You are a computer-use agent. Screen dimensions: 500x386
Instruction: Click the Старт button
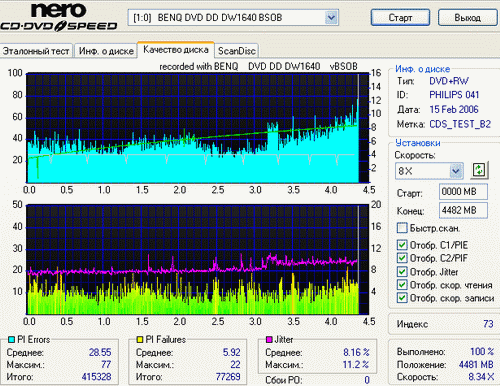(x=400, y=17)
